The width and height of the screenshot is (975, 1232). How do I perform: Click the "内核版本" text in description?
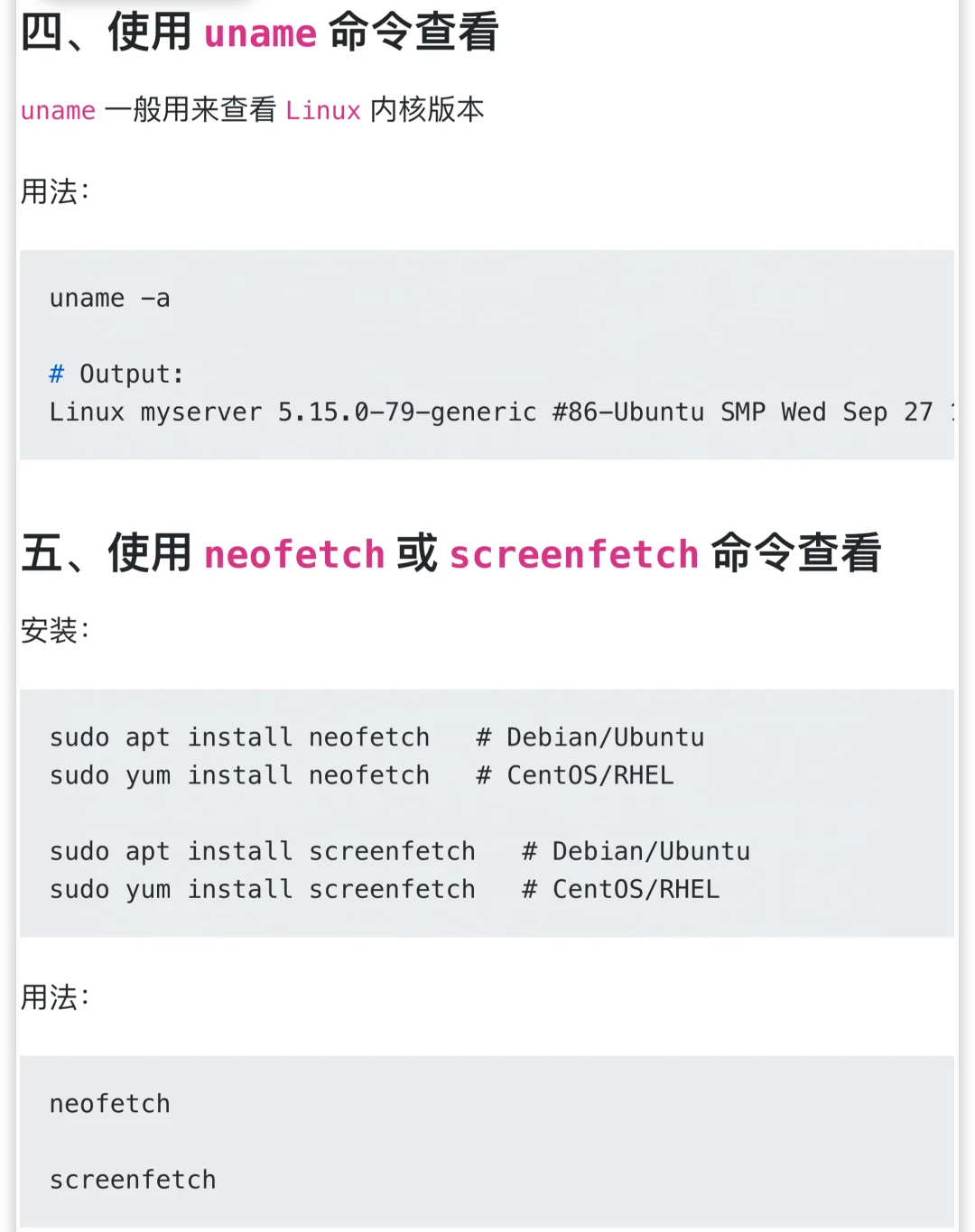click(427, 110)
